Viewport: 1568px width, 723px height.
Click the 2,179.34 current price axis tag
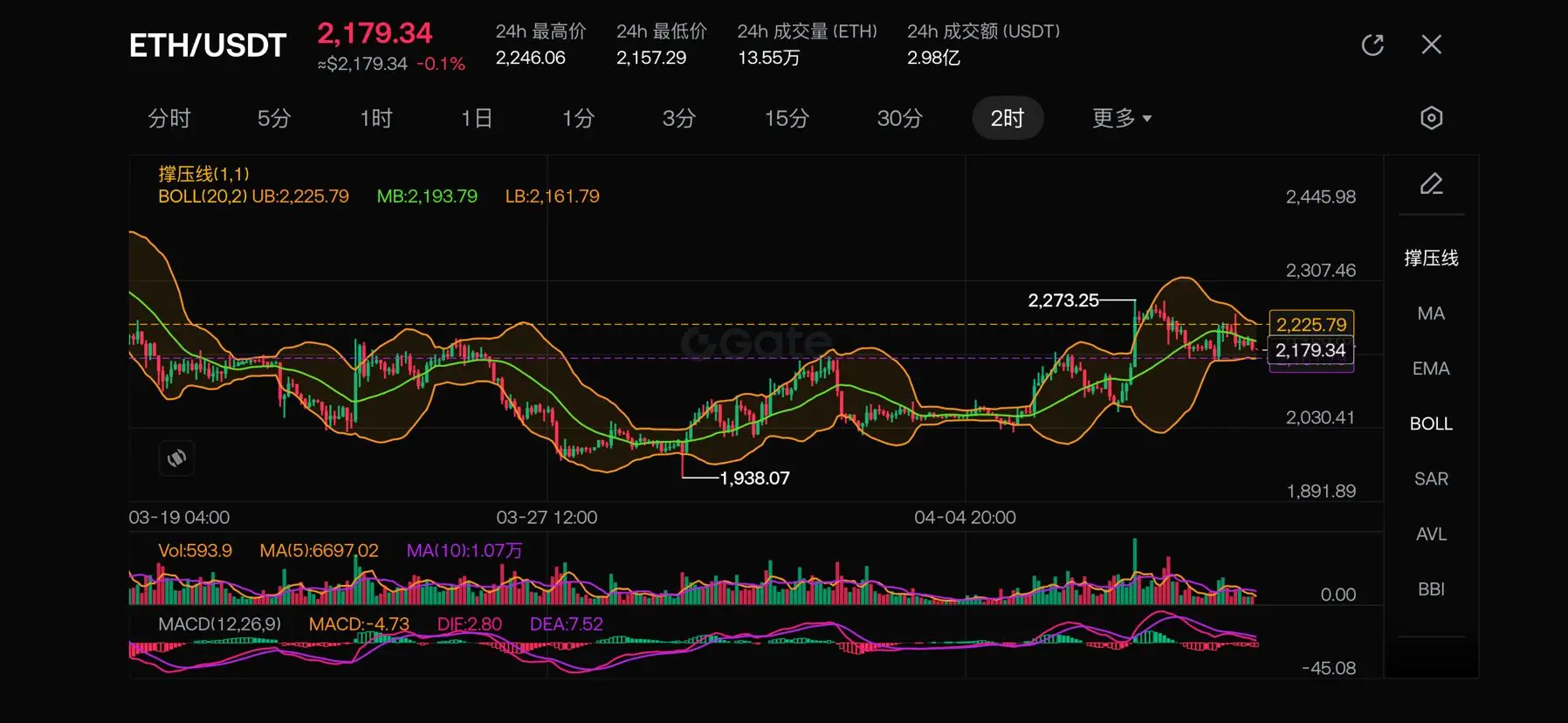[1310, 350]
